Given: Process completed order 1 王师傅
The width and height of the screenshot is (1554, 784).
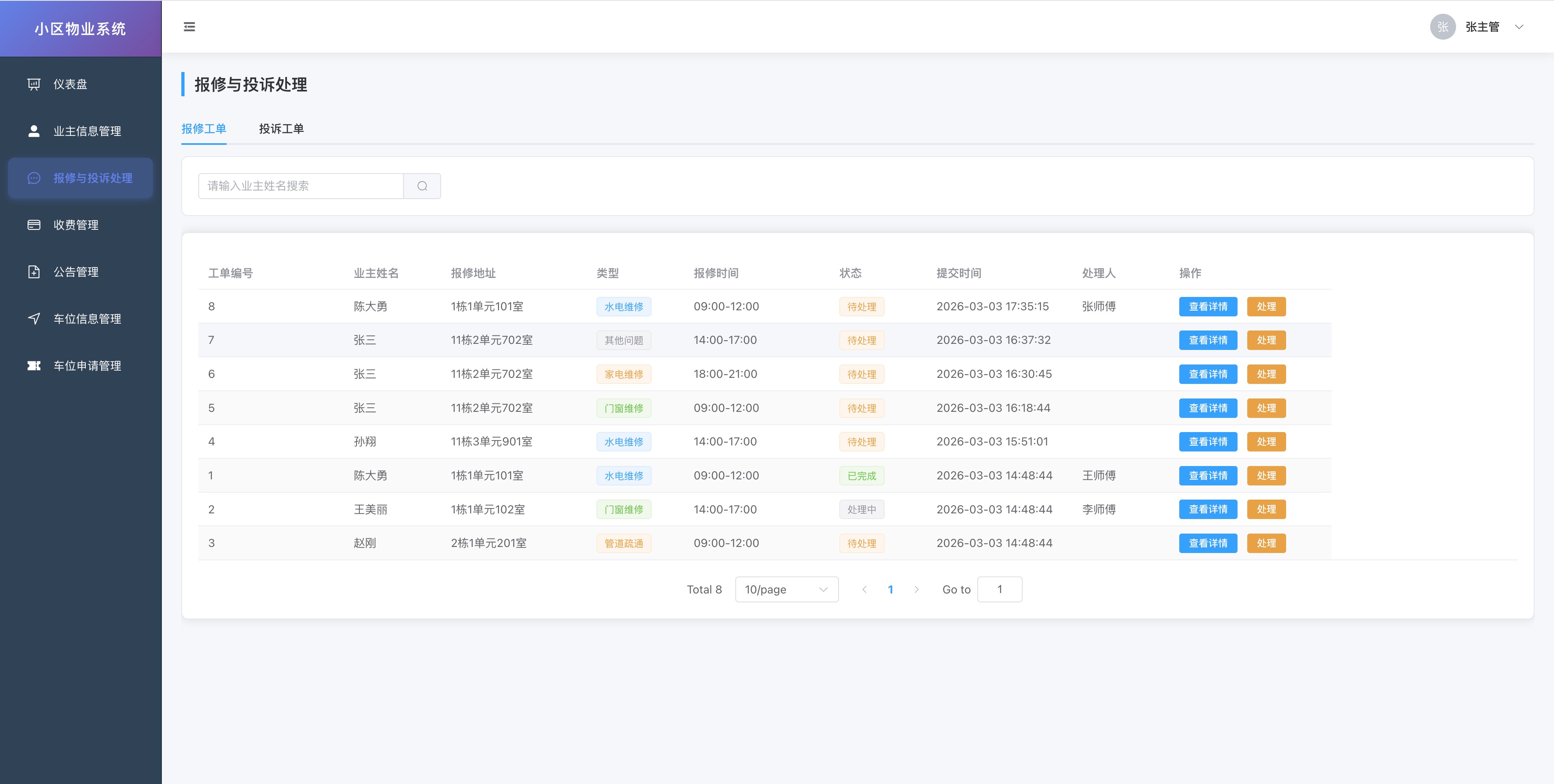Looking at the screenshot, I should coord(1266,475).
